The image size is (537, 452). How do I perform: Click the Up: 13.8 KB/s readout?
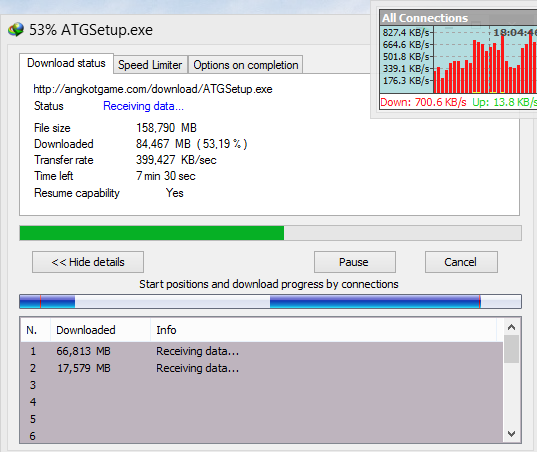(x=504, y=102)
